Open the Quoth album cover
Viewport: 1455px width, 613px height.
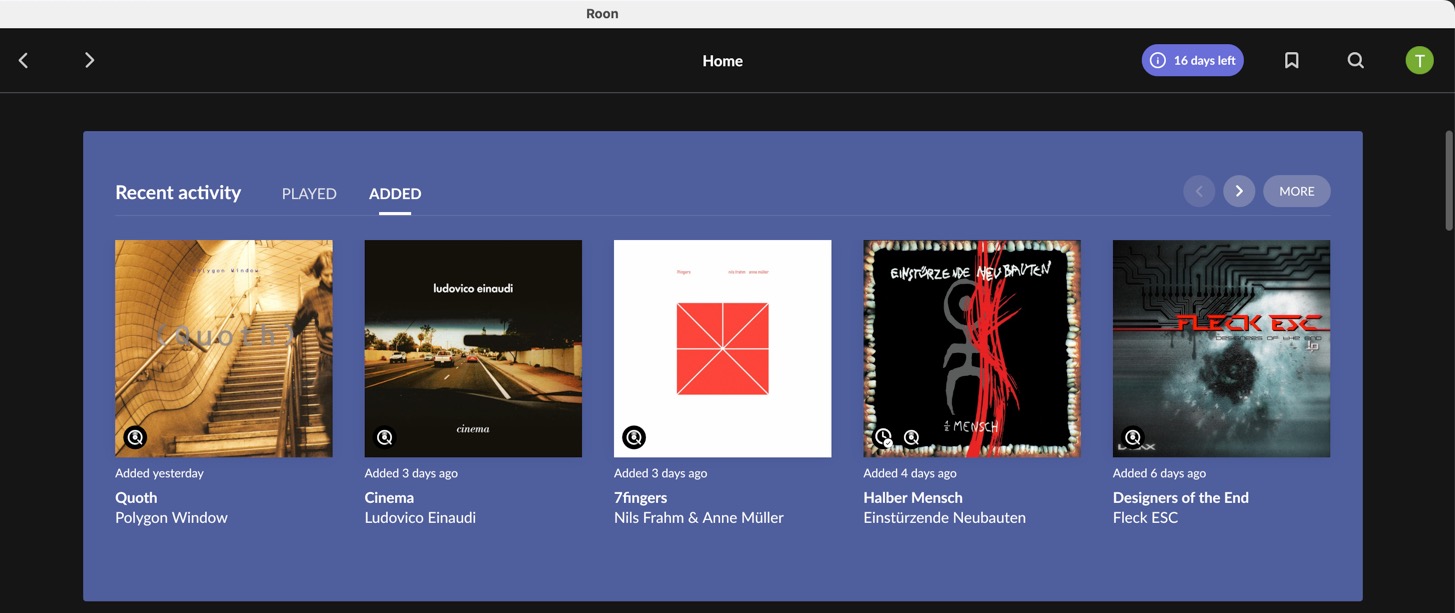[x=224, y=348]
